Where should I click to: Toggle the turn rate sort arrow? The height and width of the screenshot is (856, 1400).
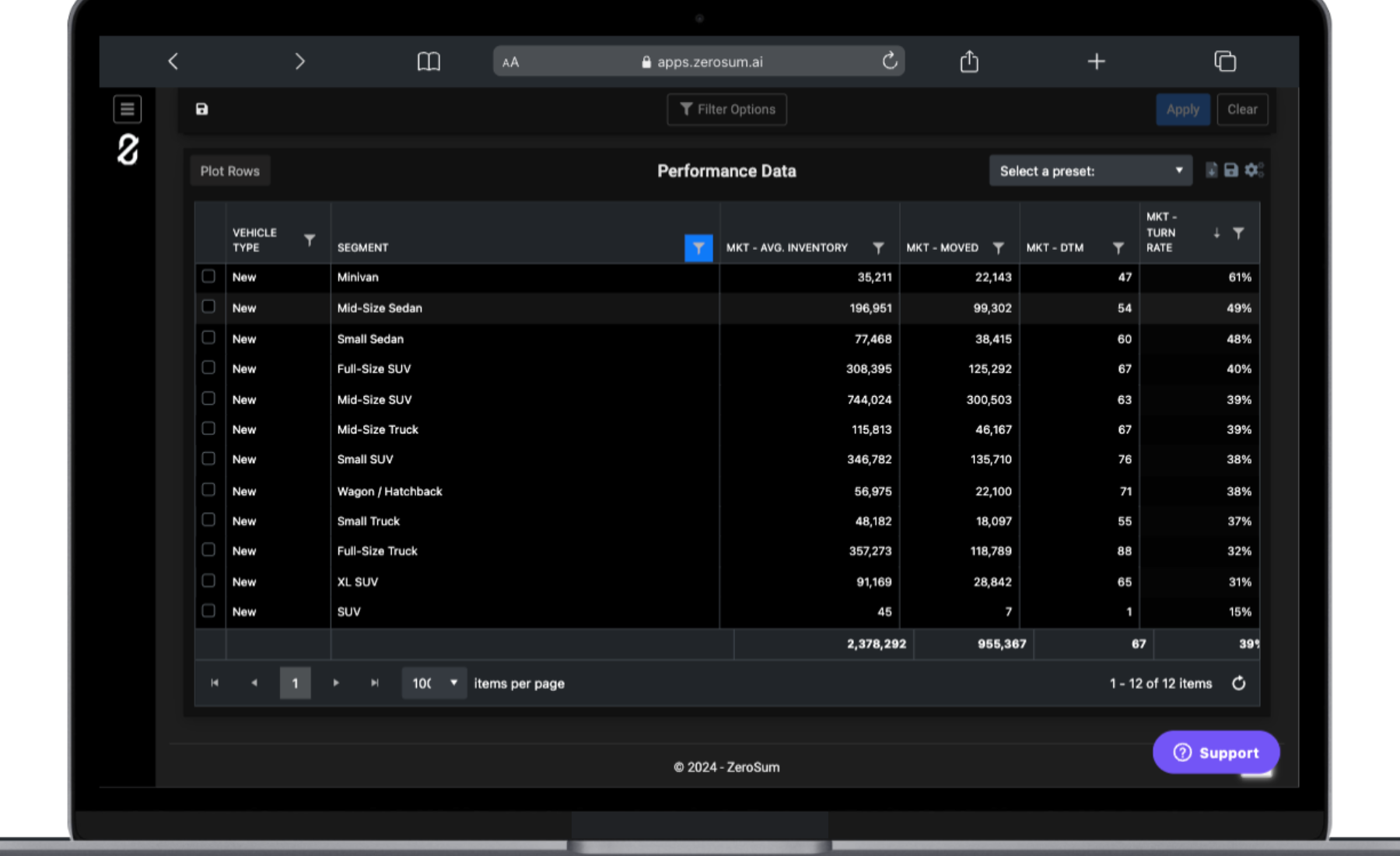[x=1216, y=233]
